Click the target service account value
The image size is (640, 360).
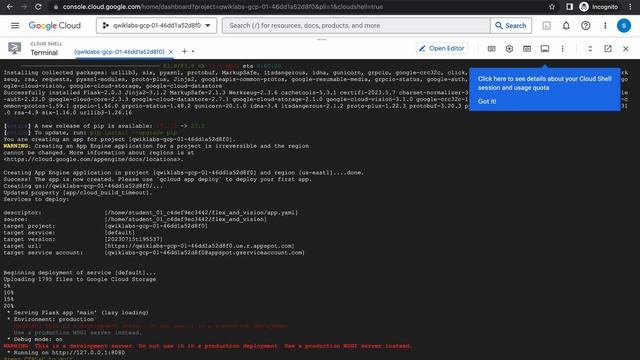pos(204,253)
